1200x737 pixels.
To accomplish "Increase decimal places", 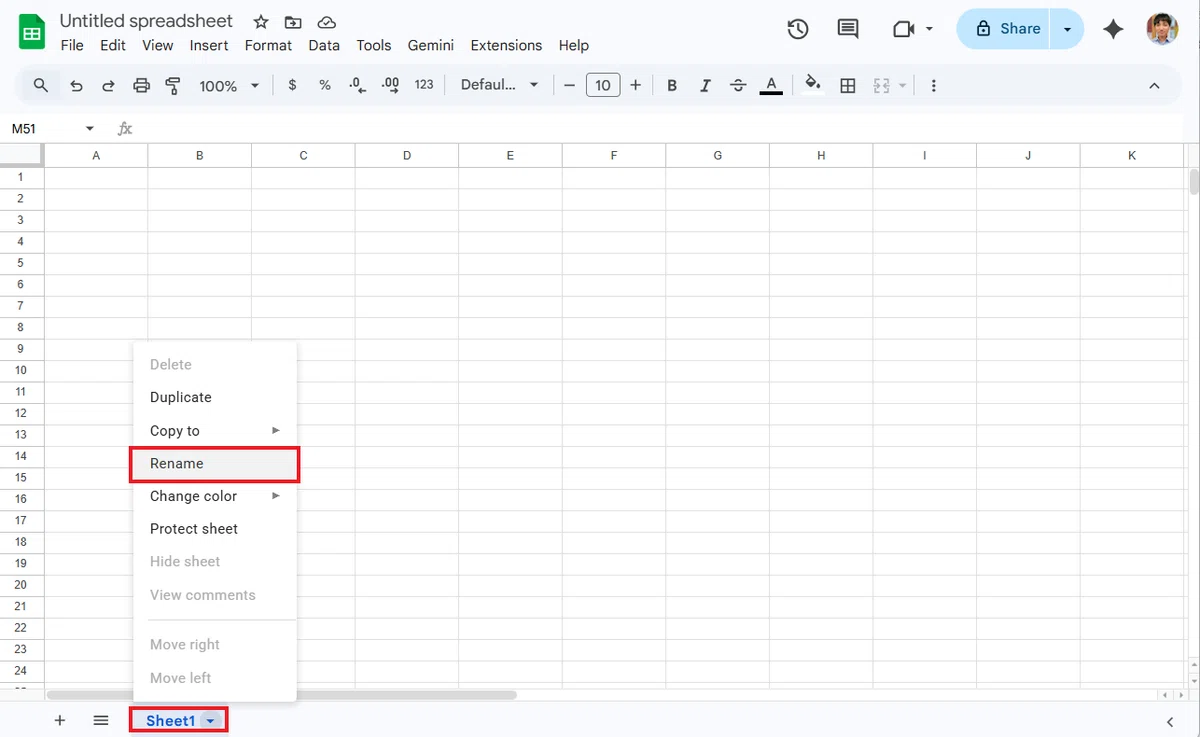I will tap(391, 85).
